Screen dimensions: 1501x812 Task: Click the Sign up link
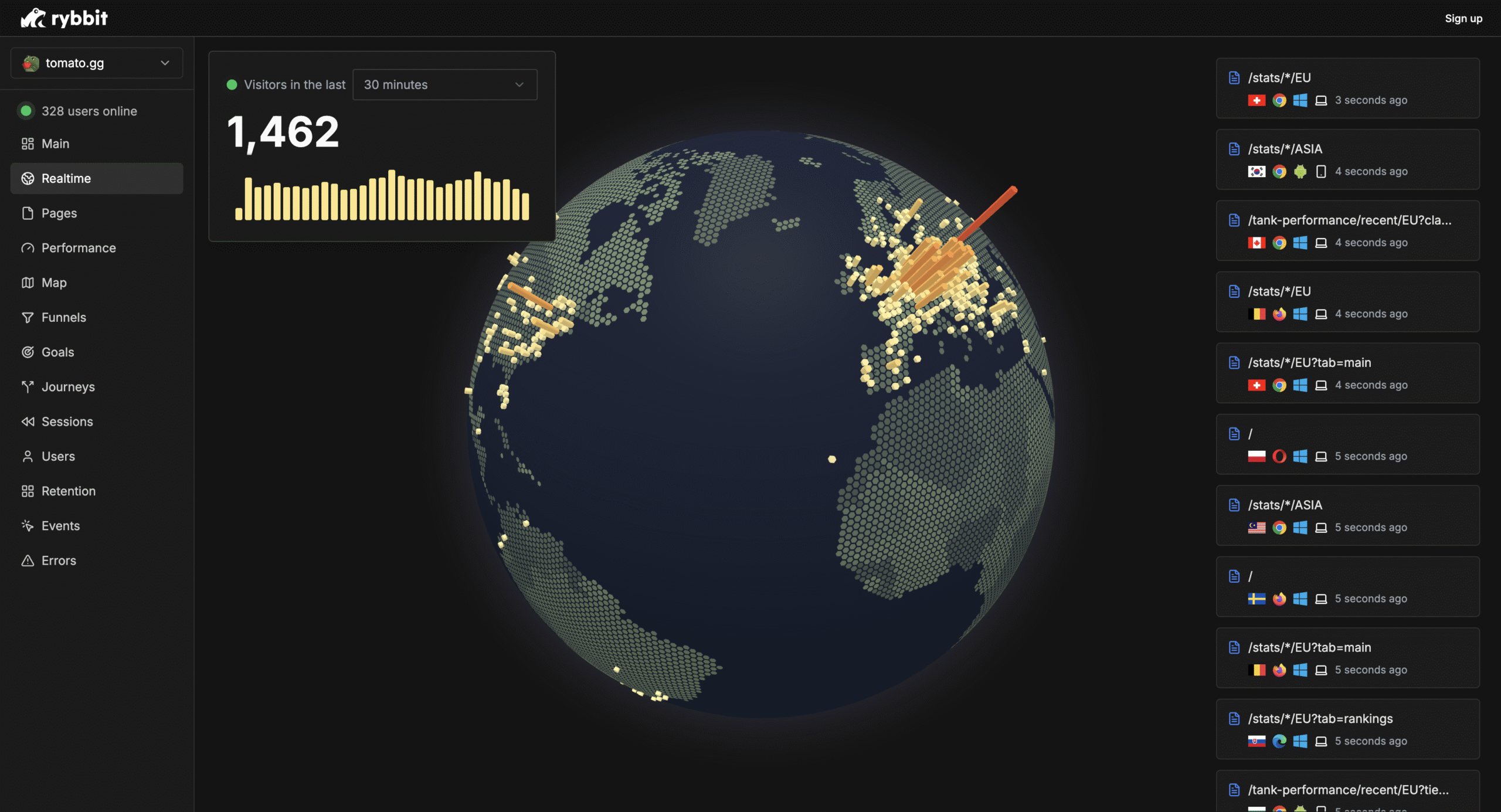(1463, 18)
